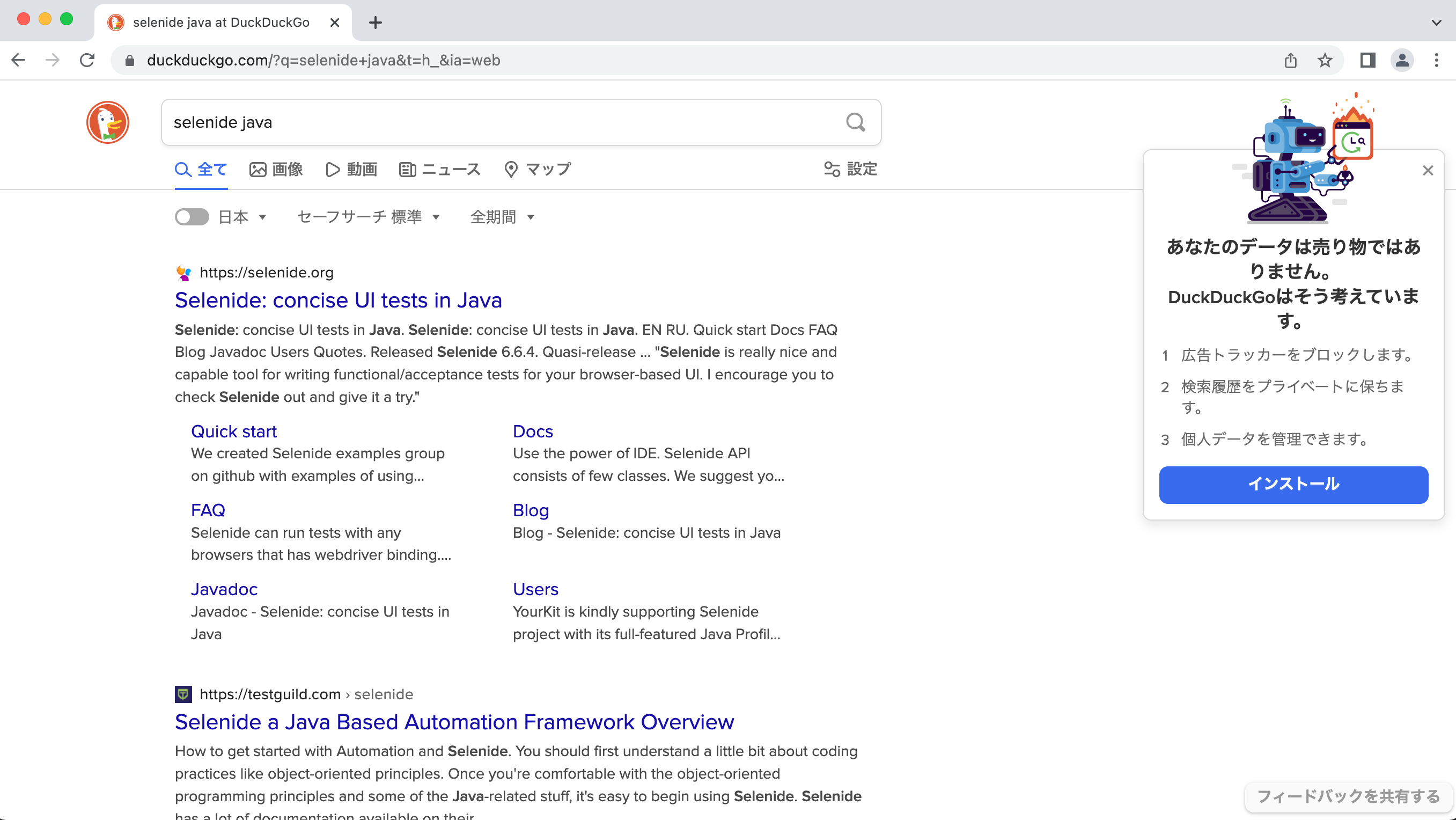The height and width of the screenshot is (820, 1456).
Task: Open the Javadoc sitelink
Action: coord(224,589)
